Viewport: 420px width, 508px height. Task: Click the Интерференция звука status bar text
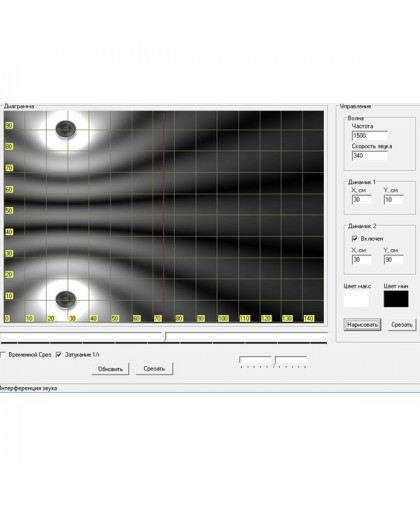pos(28,388)
